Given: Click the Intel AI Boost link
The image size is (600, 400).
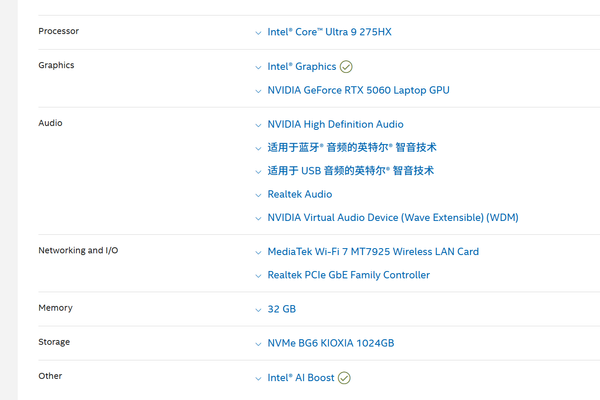Looking at the screenshot, I should tap(300, 378).
